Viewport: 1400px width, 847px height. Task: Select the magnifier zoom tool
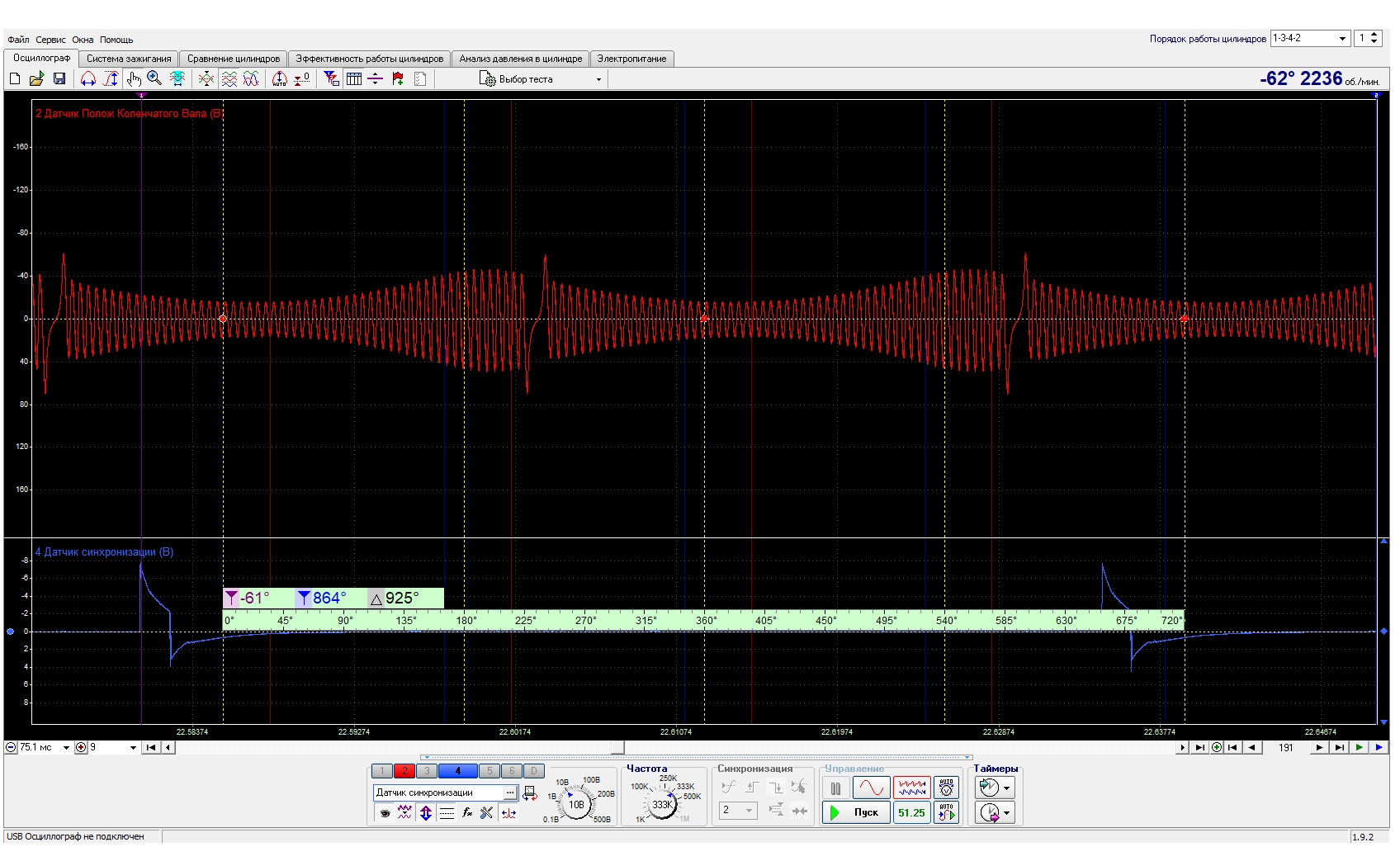(x=154, y=78)
